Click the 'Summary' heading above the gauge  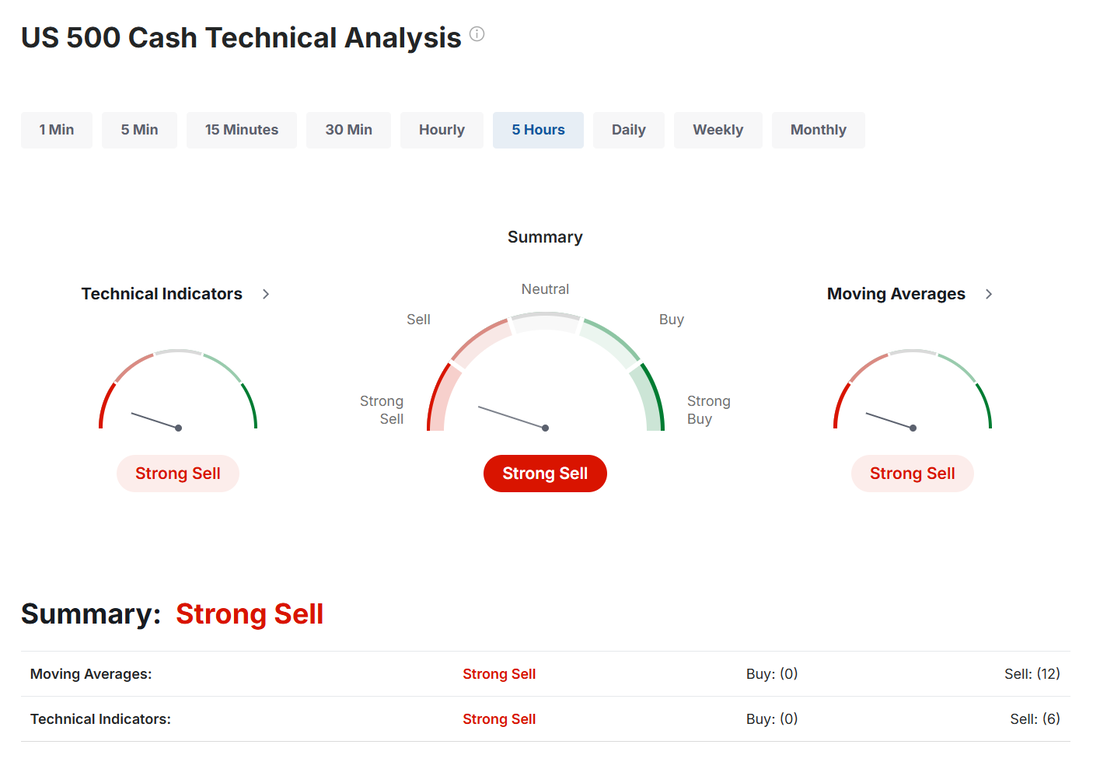(x=545, y=237)
